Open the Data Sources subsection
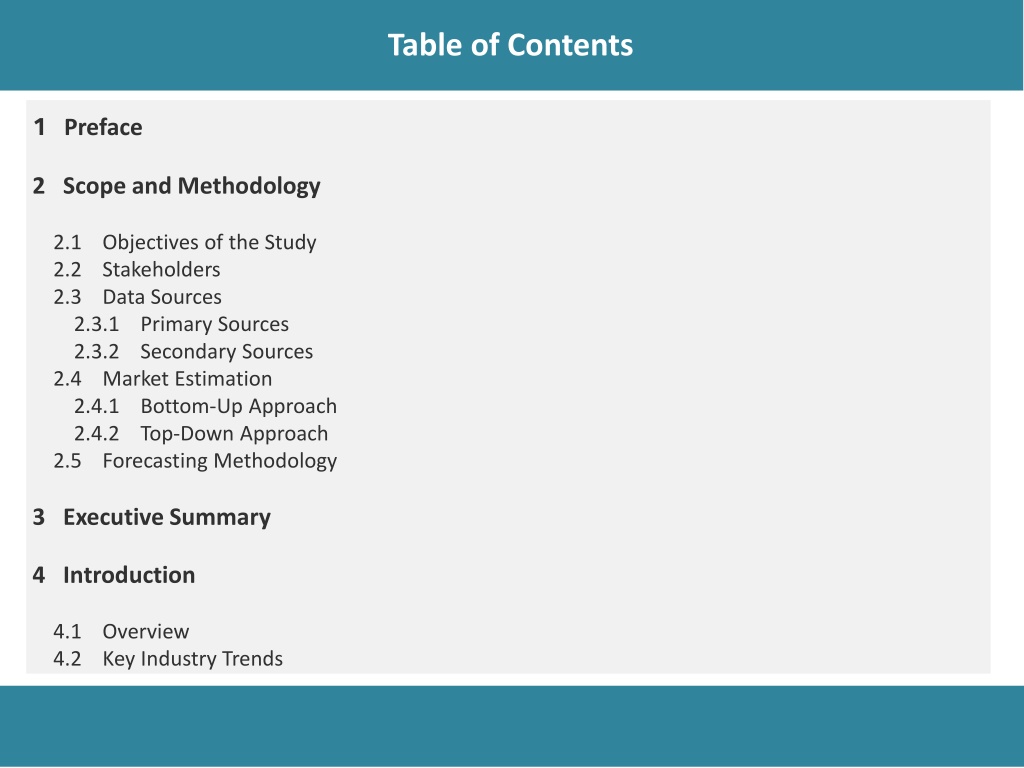This screenshot has height=768, width=1024. 138,296
